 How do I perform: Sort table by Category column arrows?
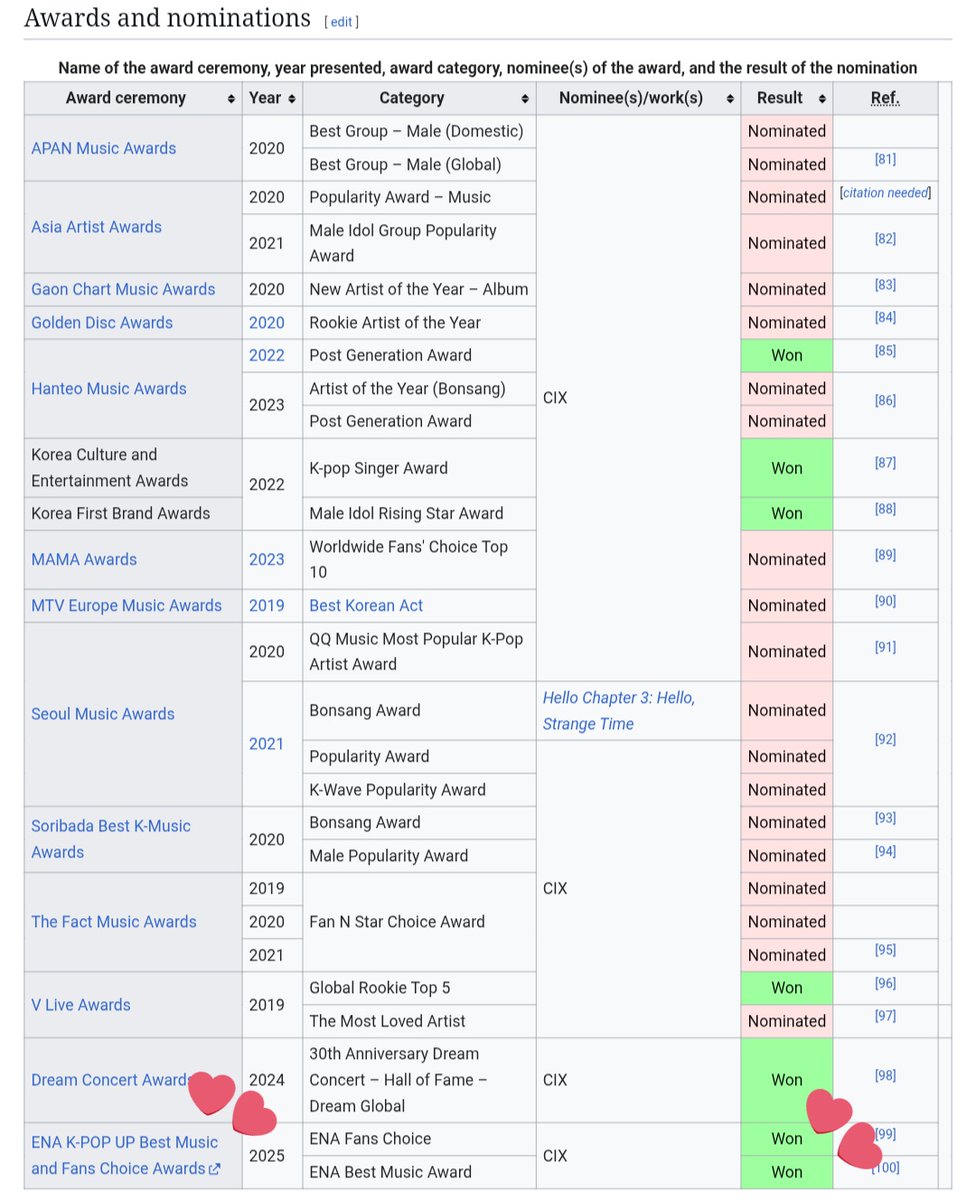pyautogui.click(x=524, y=98)
